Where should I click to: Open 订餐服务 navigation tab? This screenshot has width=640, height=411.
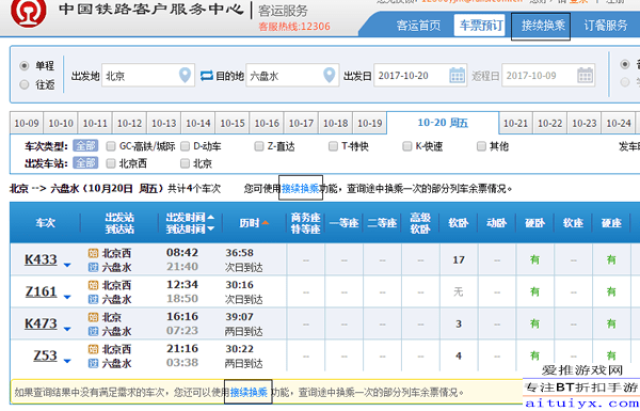[x=605, y=25]
